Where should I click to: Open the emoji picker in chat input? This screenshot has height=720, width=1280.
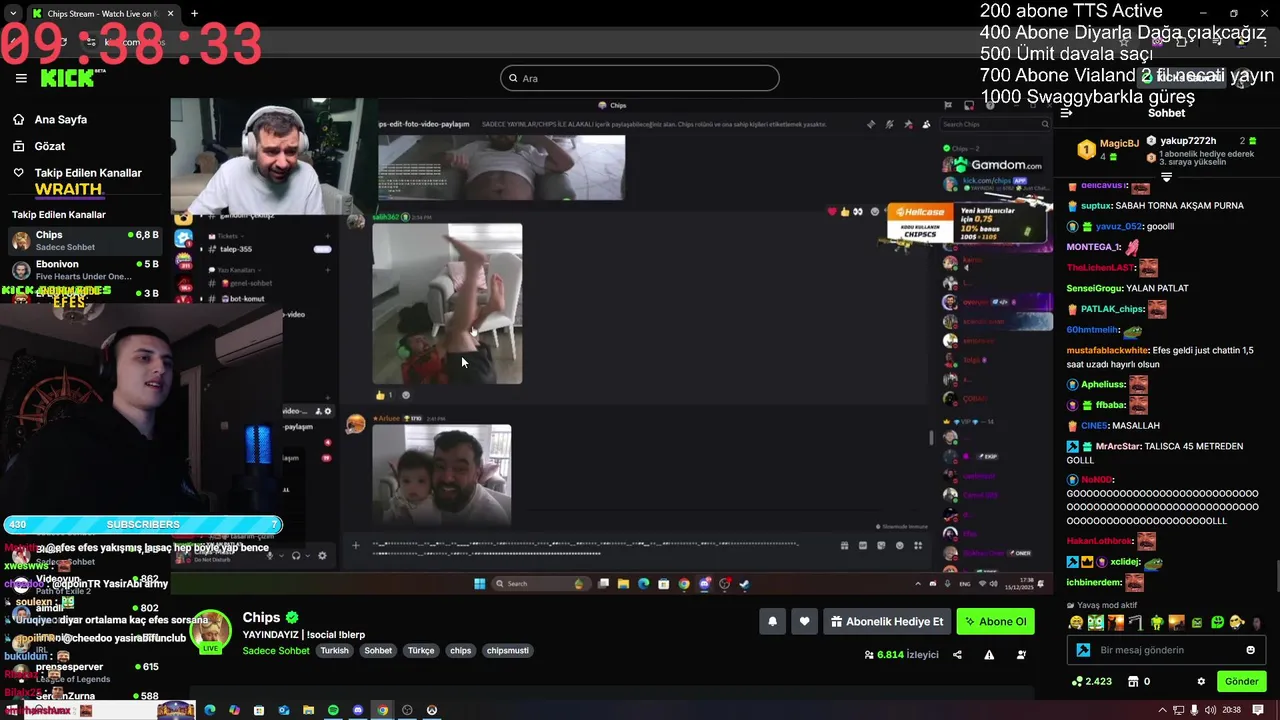(1250, 650)
